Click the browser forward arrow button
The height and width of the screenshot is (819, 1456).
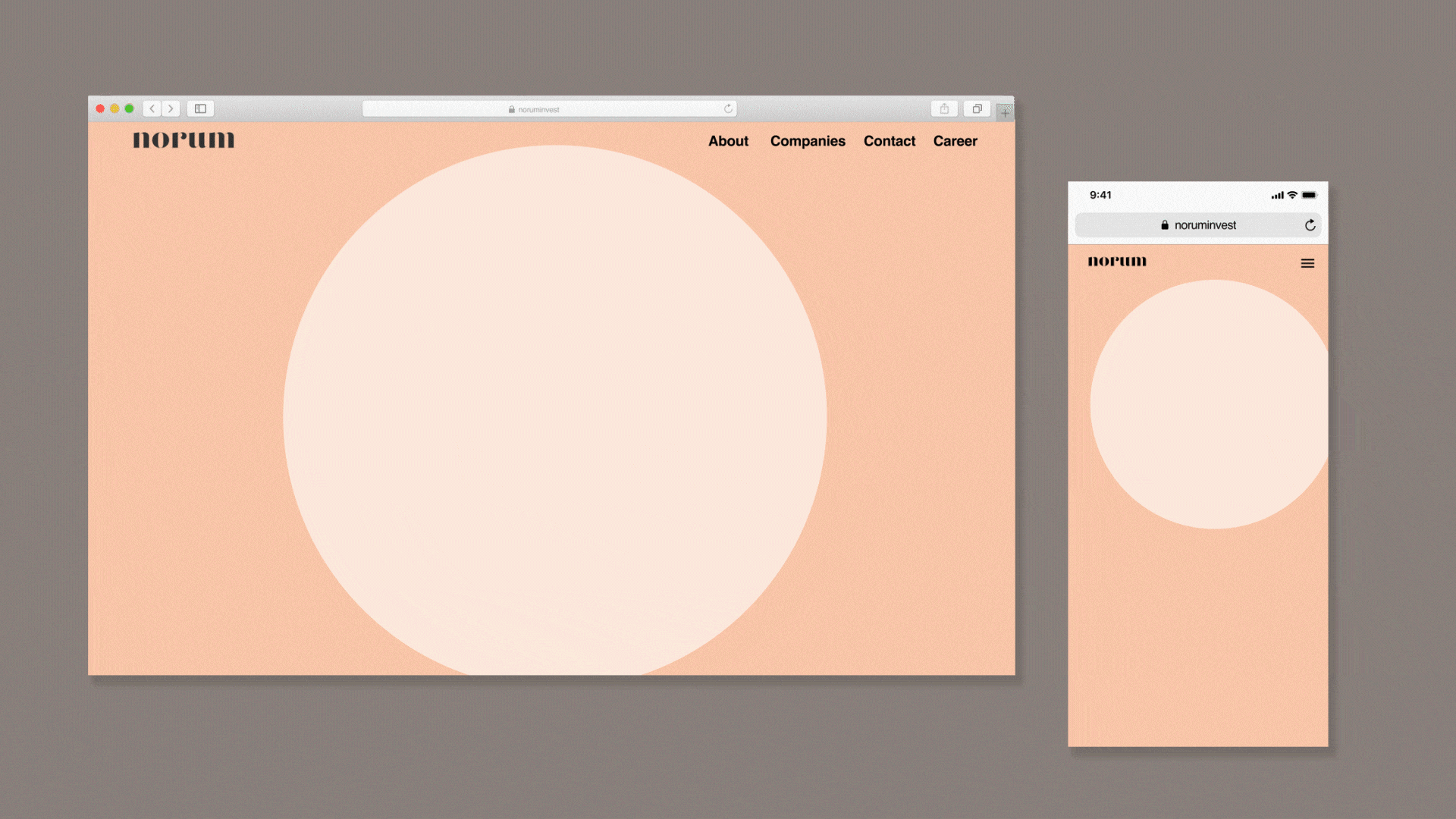171,108
